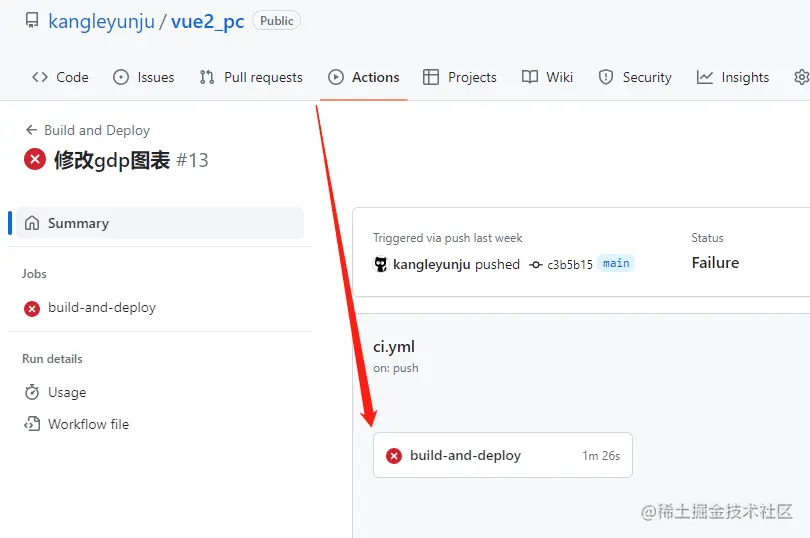Image resolution: width=810 pixels, height=538 pixels.
Task: Click the Wiki book icon
Action: click(x=529, y=77)
